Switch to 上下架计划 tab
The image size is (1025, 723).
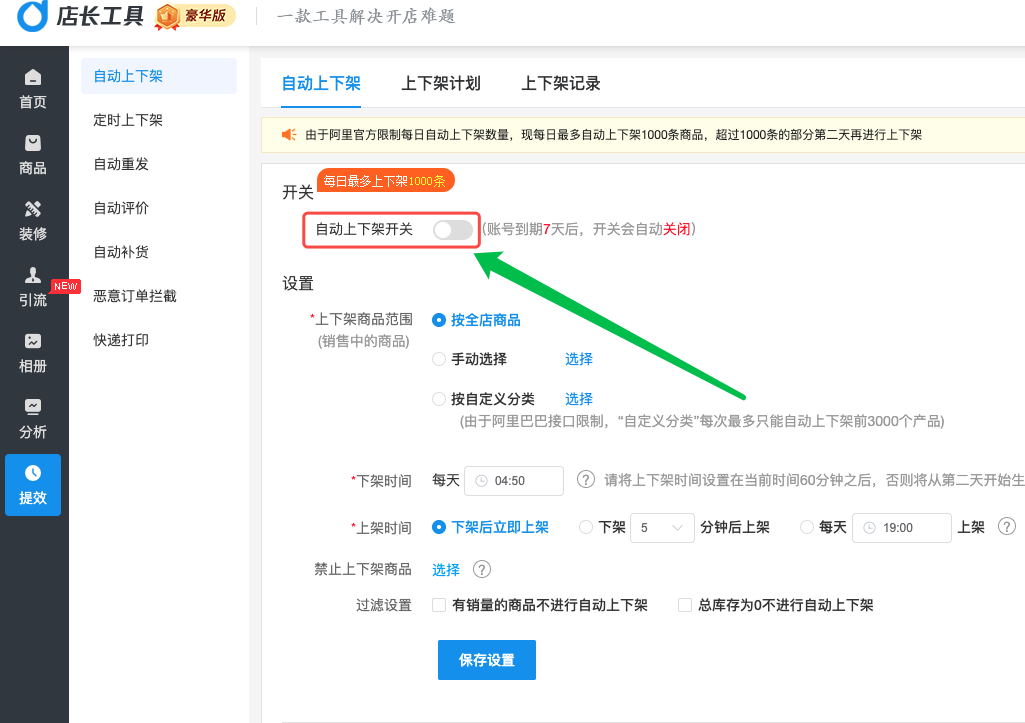pyautogui.click(x=441, y=84)
